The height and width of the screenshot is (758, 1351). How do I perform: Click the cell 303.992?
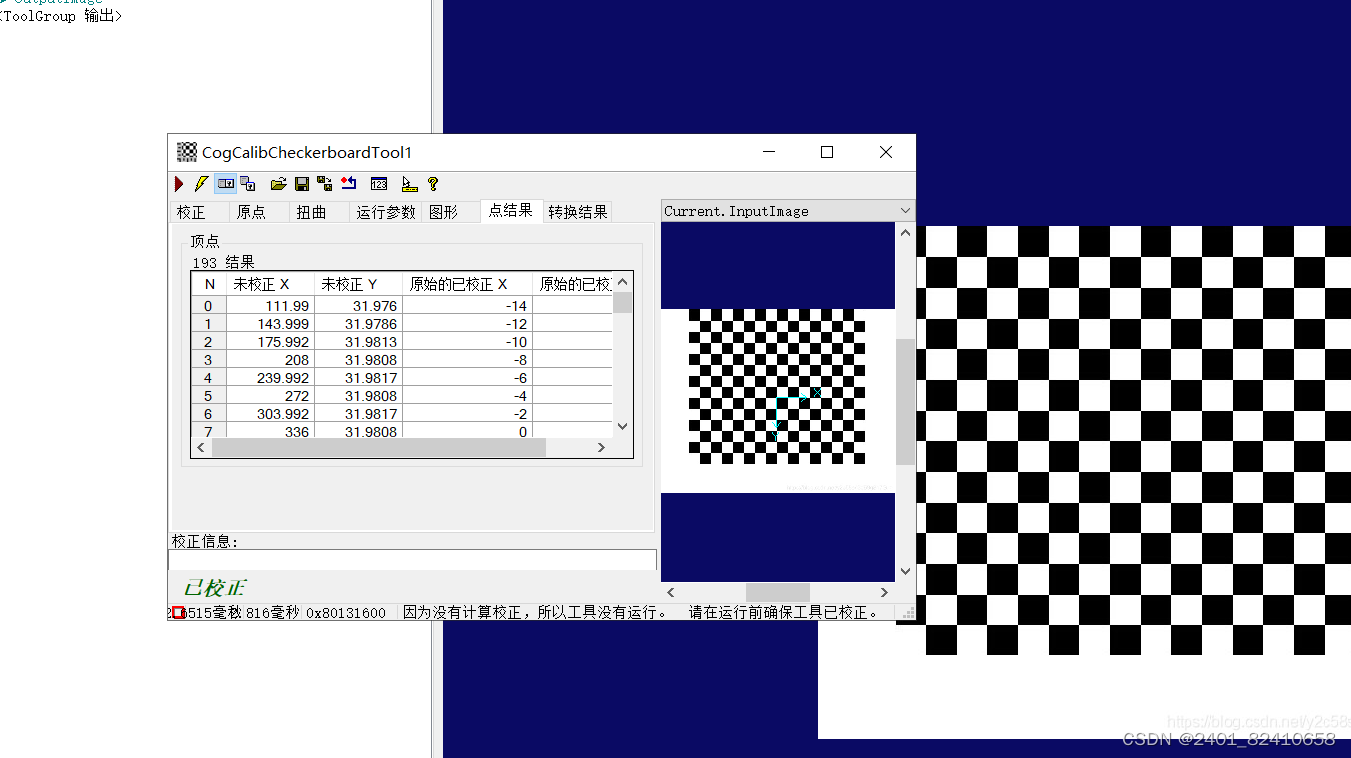pyautogui.click(x=270, y=414)
